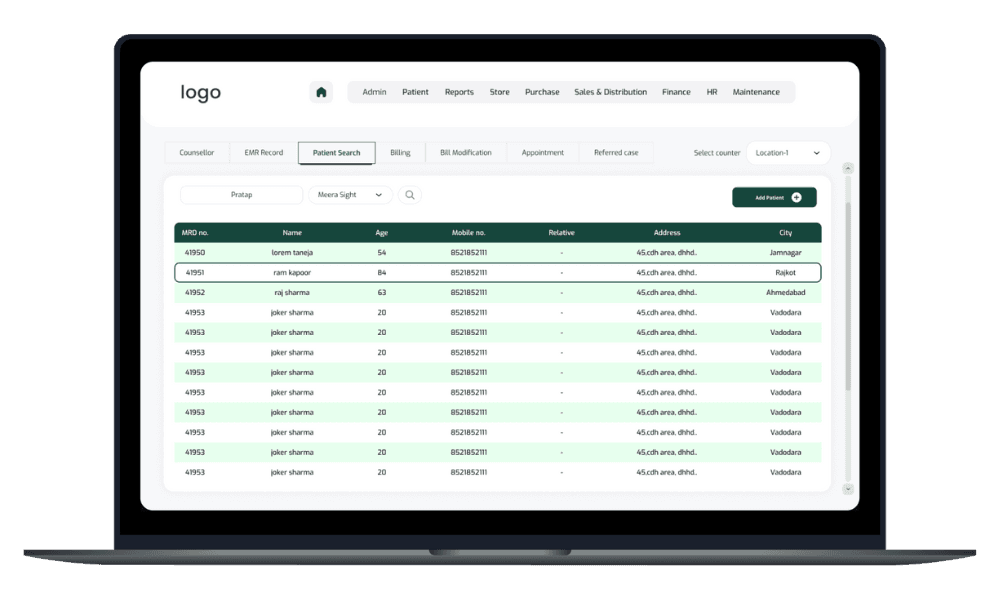1000x600 pixels.
Task: Click MRD number 41951
Action: [x=195, y=272]
